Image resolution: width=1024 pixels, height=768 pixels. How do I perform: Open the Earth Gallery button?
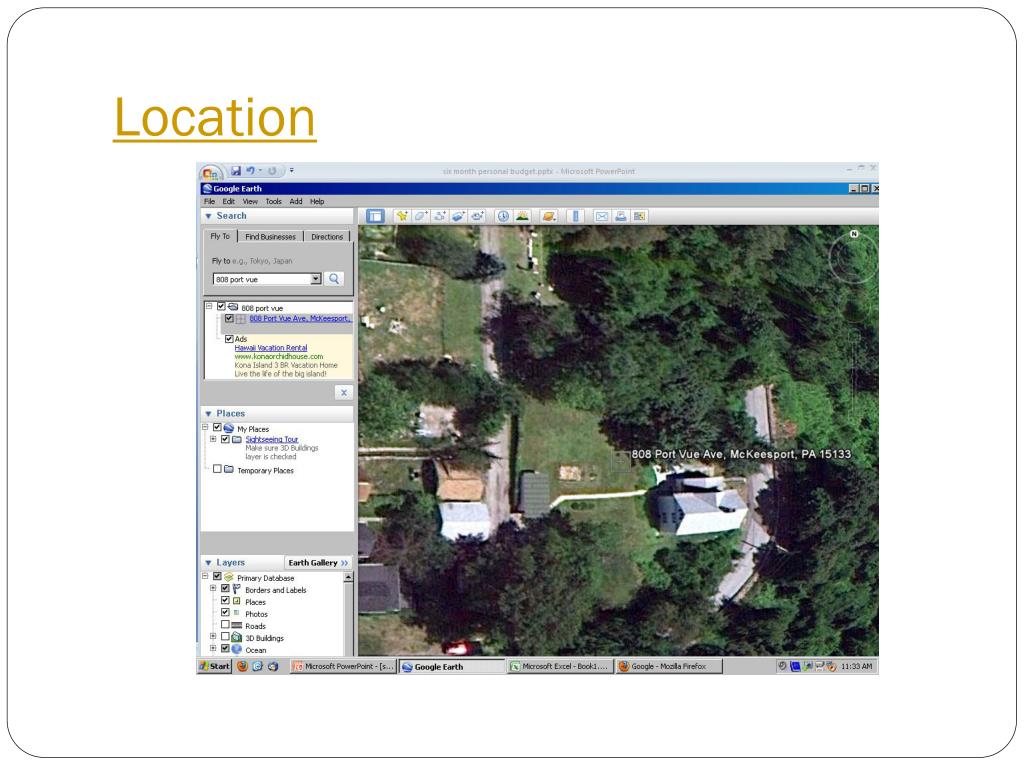click(x=319, y=563)
